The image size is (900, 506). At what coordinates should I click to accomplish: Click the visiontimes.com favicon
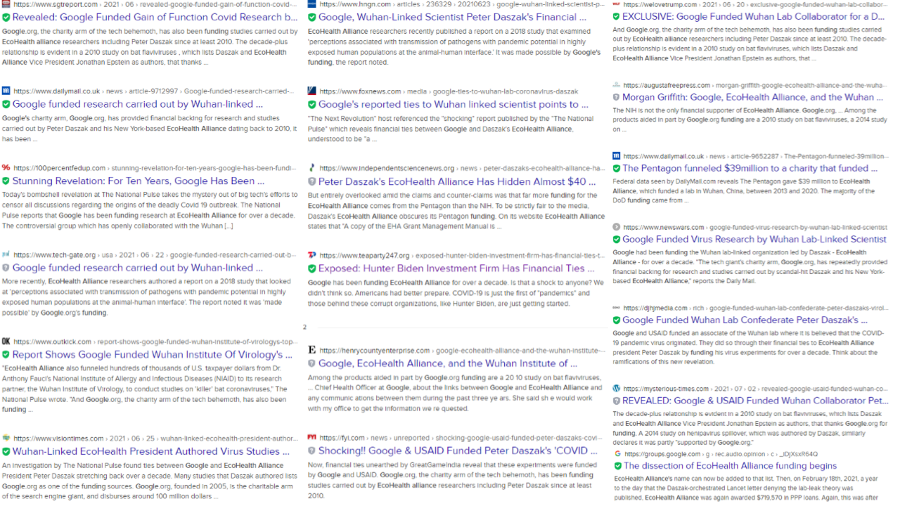(6, 438)
